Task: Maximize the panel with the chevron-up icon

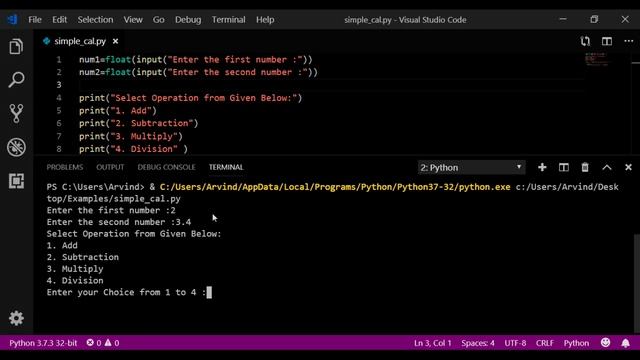Action: pos(607,167)
